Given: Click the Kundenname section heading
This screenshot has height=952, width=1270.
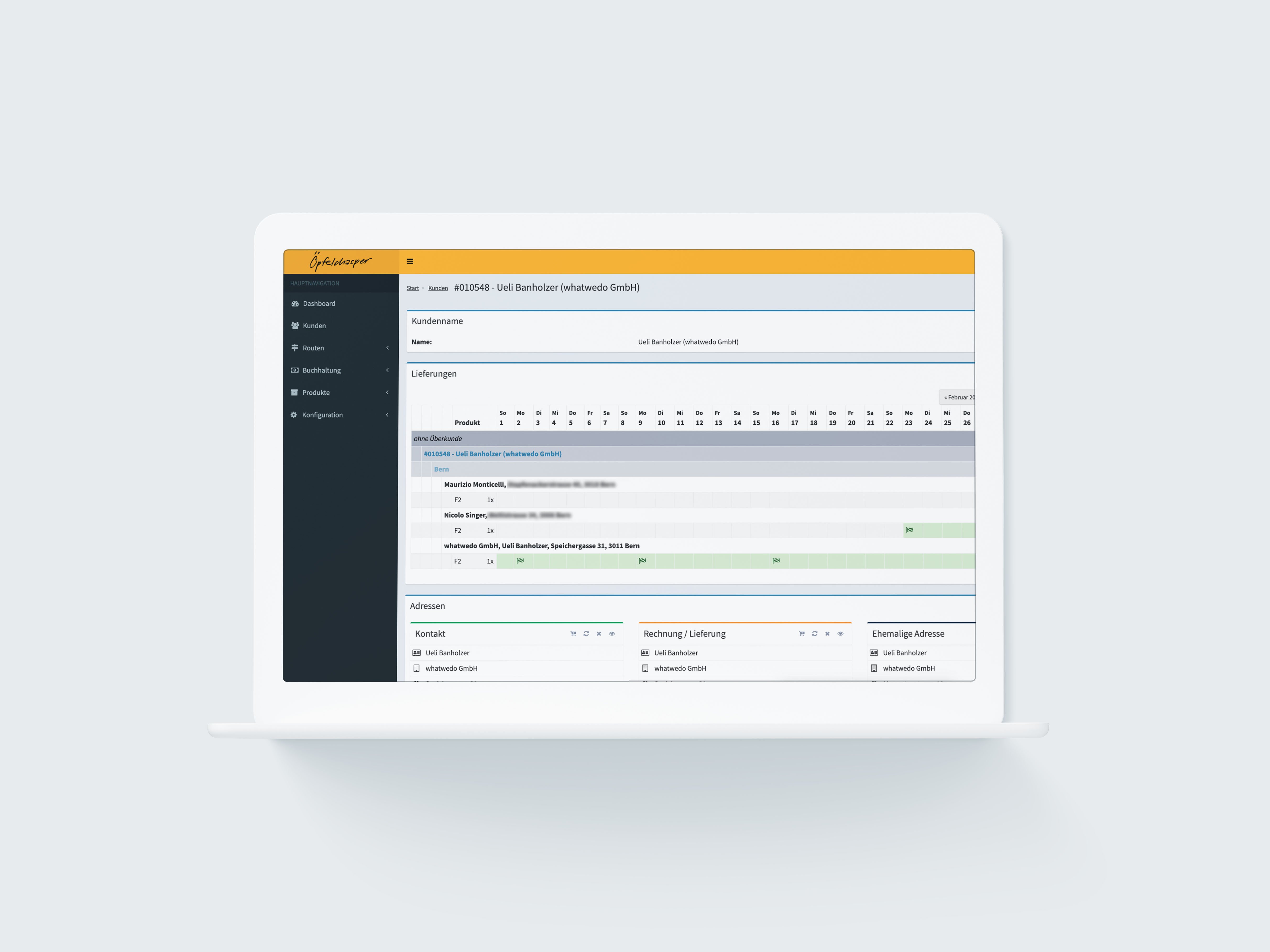Looking at the screenshot, I should (437, 321).
